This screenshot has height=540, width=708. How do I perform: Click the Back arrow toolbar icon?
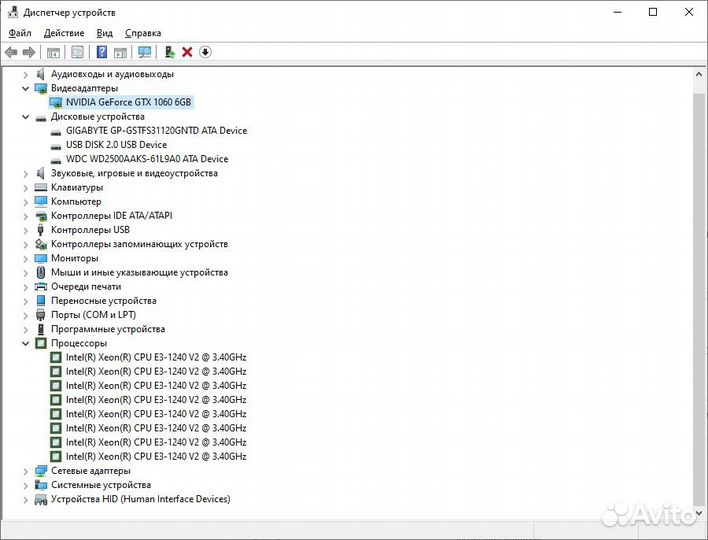(11, 52)
